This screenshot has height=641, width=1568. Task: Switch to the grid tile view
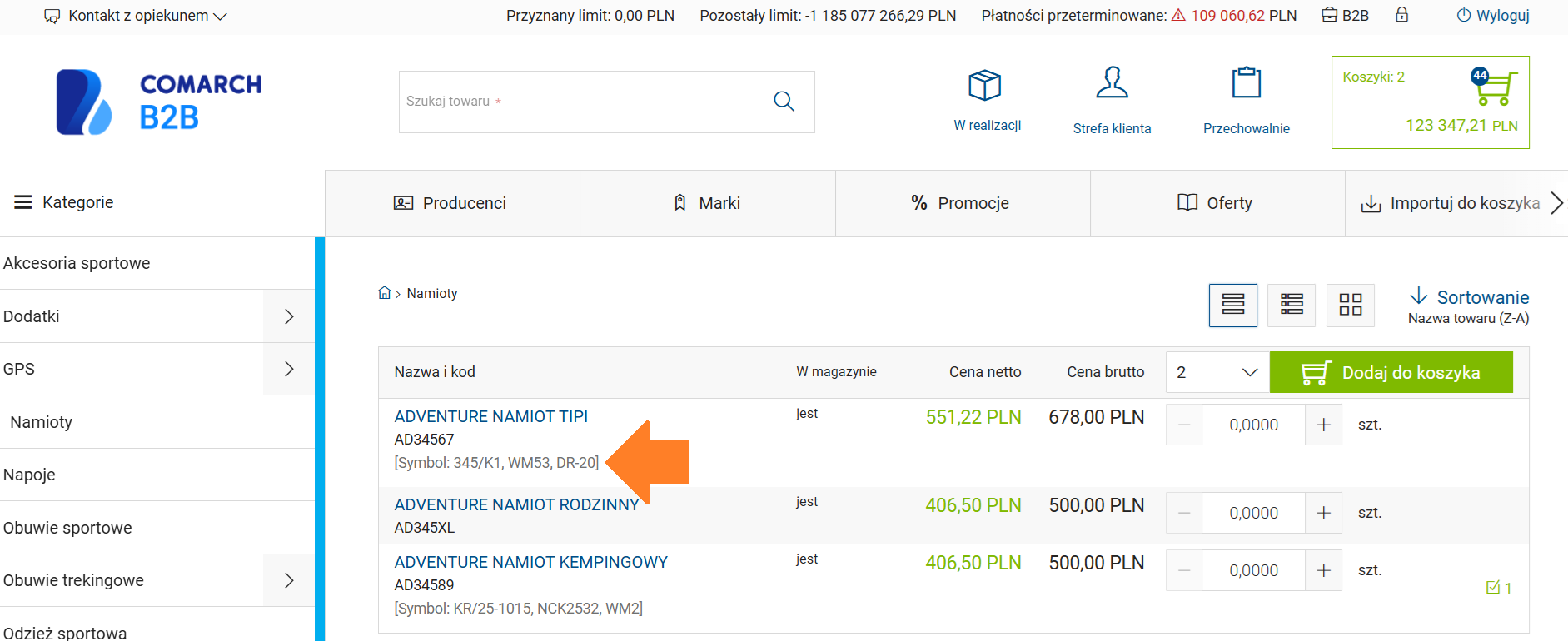click(1351, 305)
